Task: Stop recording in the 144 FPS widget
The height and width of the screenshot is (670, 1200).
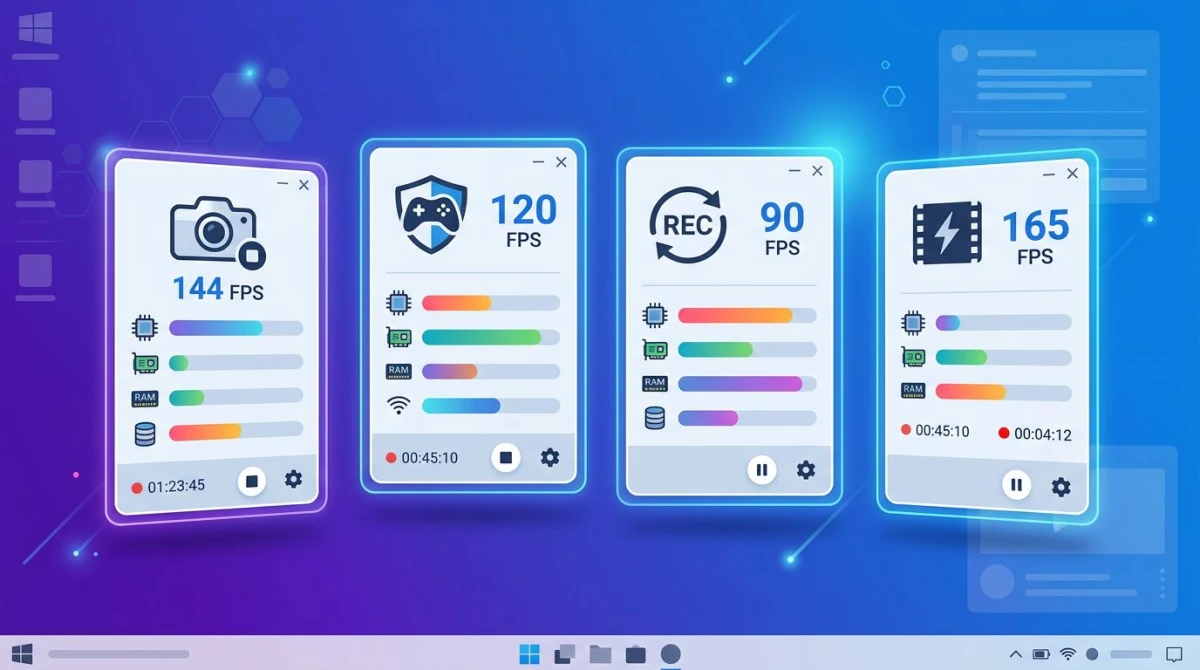Action: pyautogui.click(x=252, y=482)
